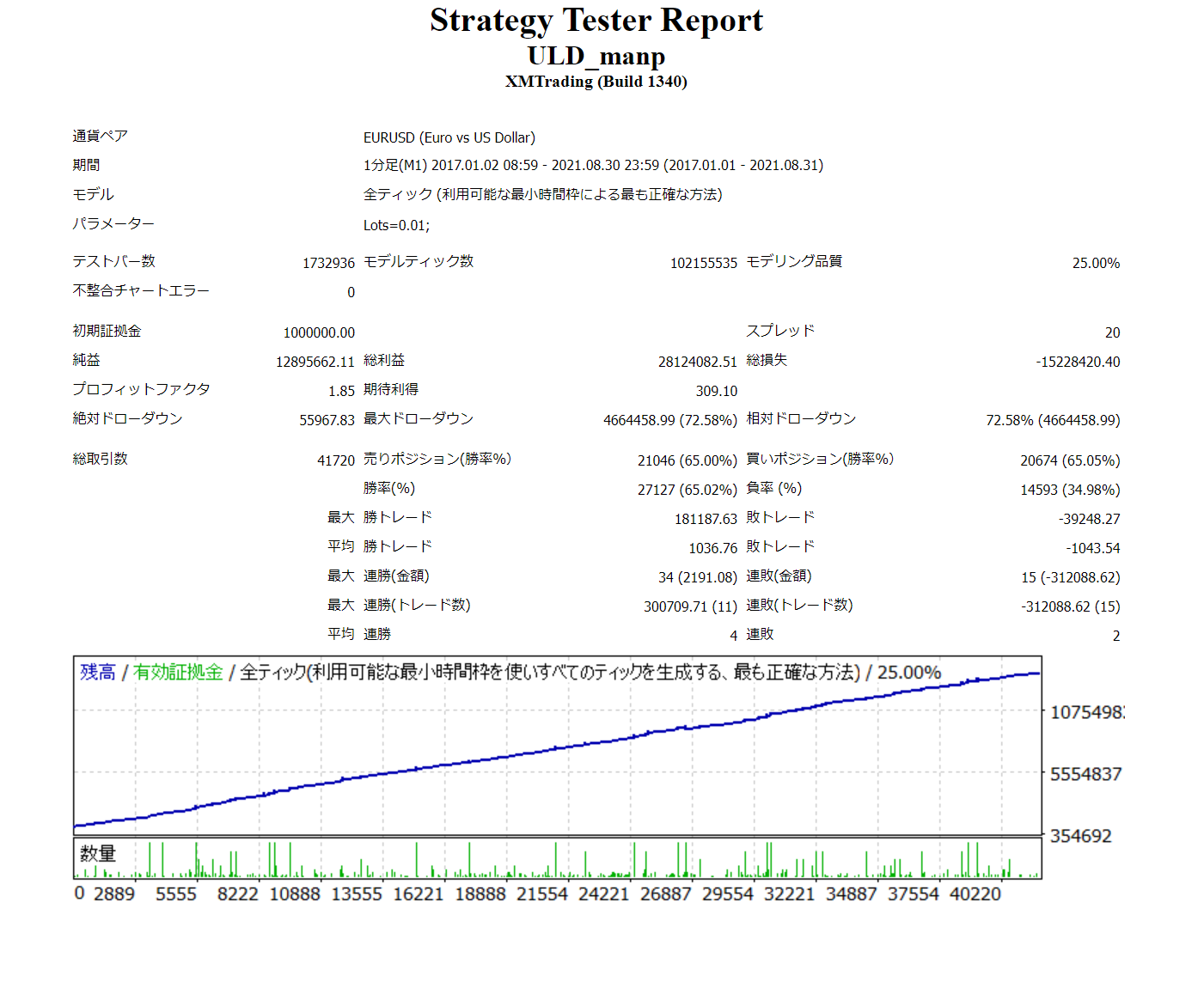Click the プロフィットファクタ label
The height and width of the screenshot is (981, 1204).
[x=141, y=389]
